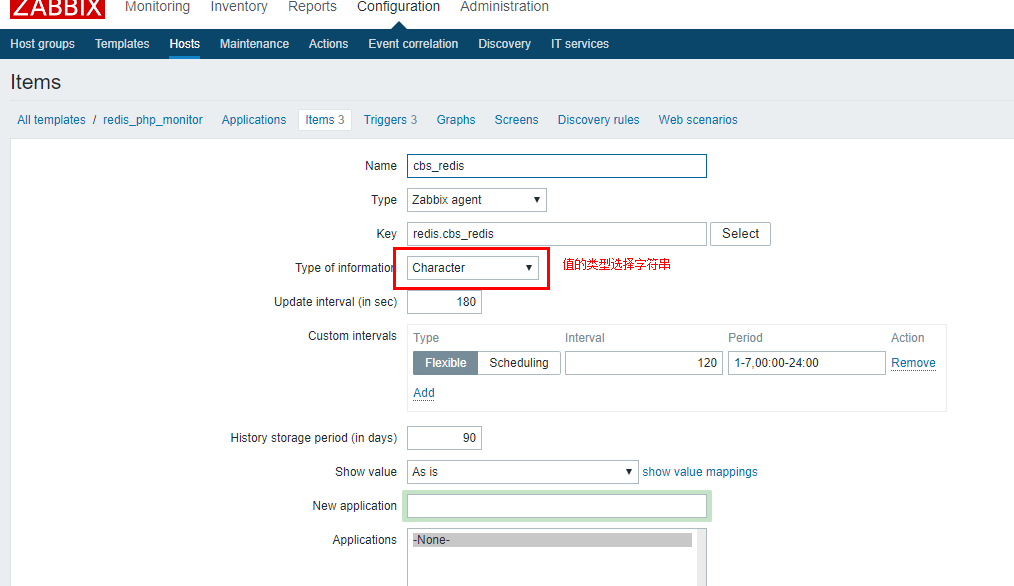1014x586 pixels.
Task: Open the Applications link in the breadcrumb
Action: 254,120
